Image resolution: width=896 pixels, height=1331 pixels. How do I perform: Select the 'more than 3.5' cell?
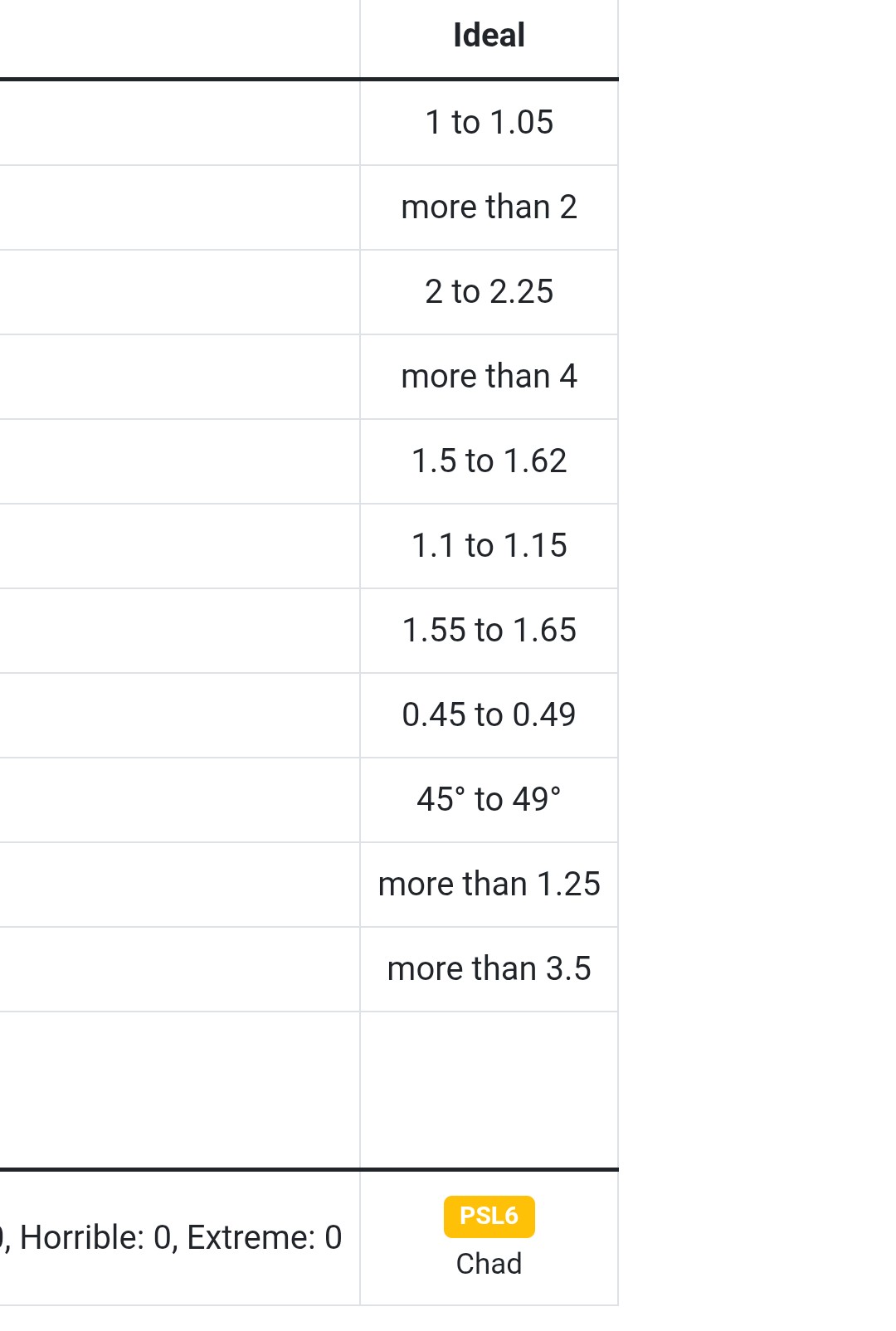coord(489,969)
